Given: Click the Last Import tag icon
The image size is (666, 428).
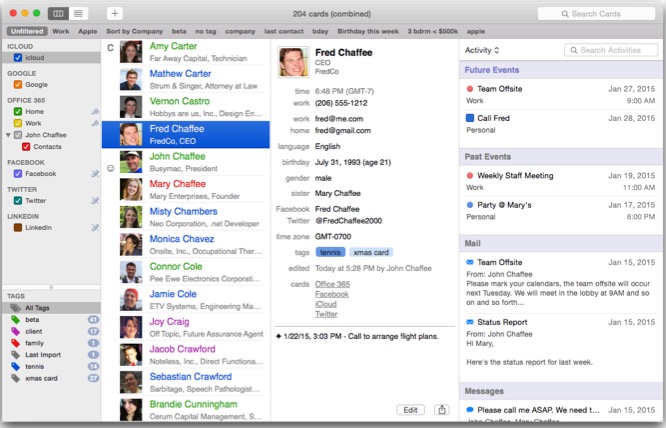Looking at the screenshot, I should [16, 355].
